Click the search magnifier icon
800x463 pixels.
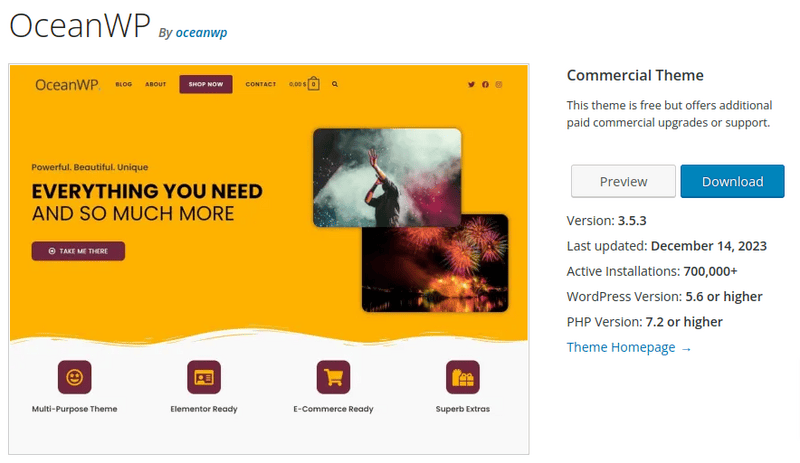point(335,85)
